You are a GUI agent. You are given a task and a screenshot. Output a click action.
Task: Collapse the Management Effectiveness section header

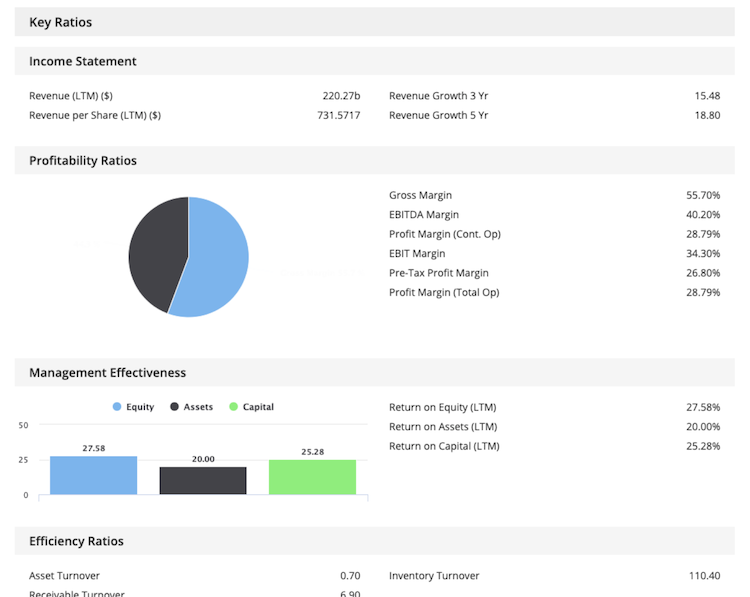click(107, 372)
